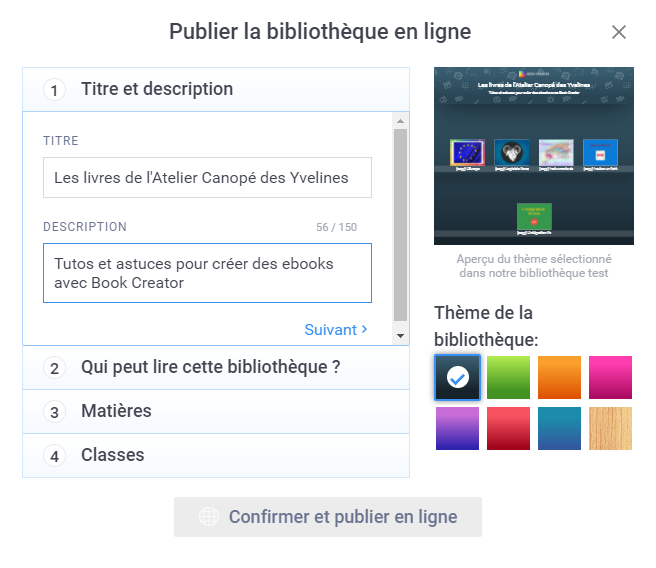Screen dimensions: 656x568
Task: Choose the orange library theme
Action: pyautogui.click(x=559, y=377)
